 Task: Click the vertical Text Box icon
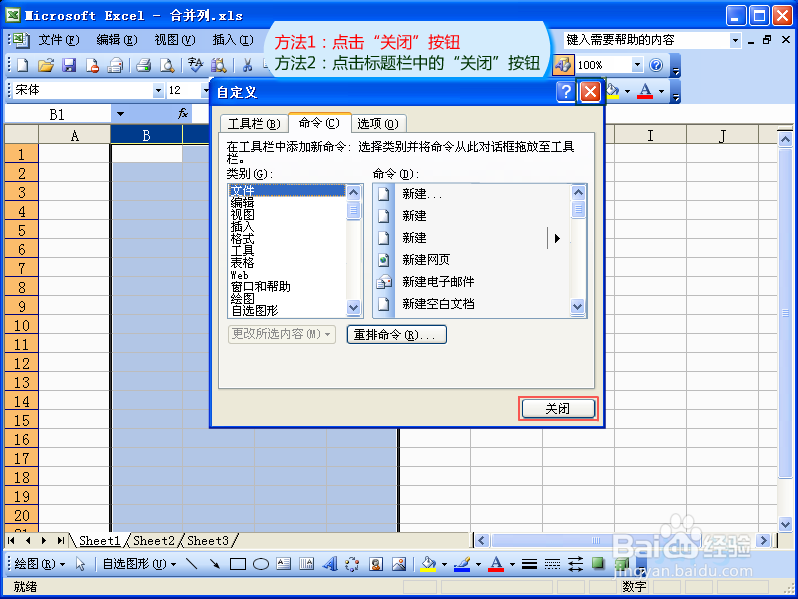(306, 564)
